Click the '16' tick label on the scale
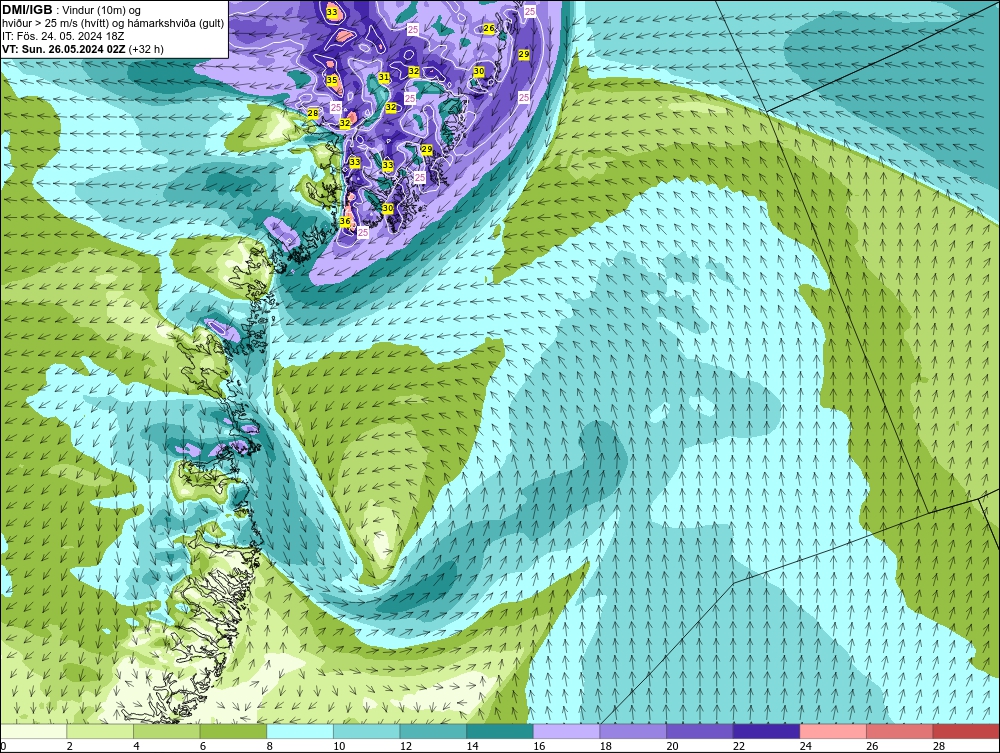Image resolution: width=1000 pixels, height=753 pixels. click(539, 746)
